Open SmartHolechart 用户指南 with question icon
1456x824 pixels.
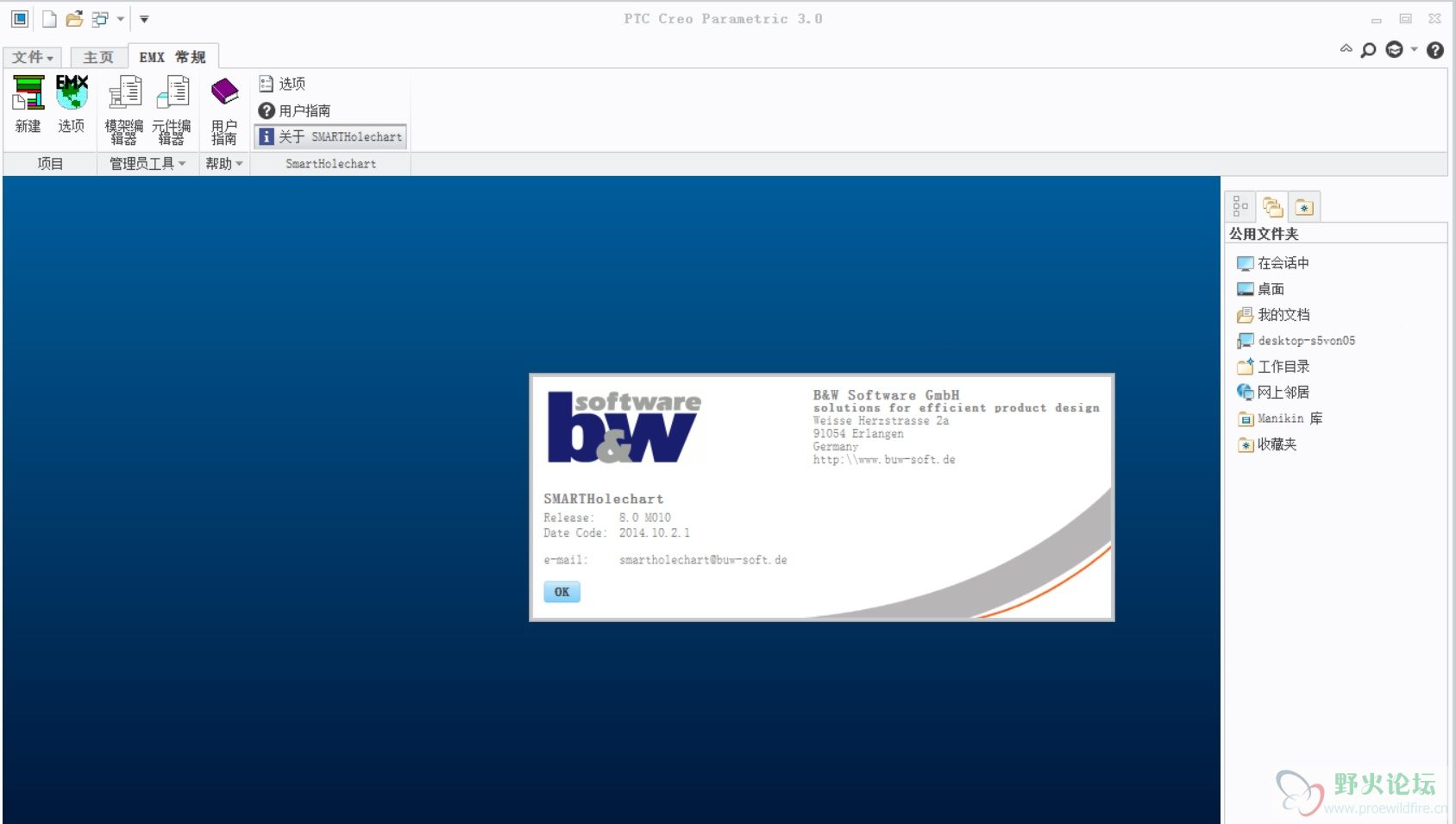[x=294, y=110]
